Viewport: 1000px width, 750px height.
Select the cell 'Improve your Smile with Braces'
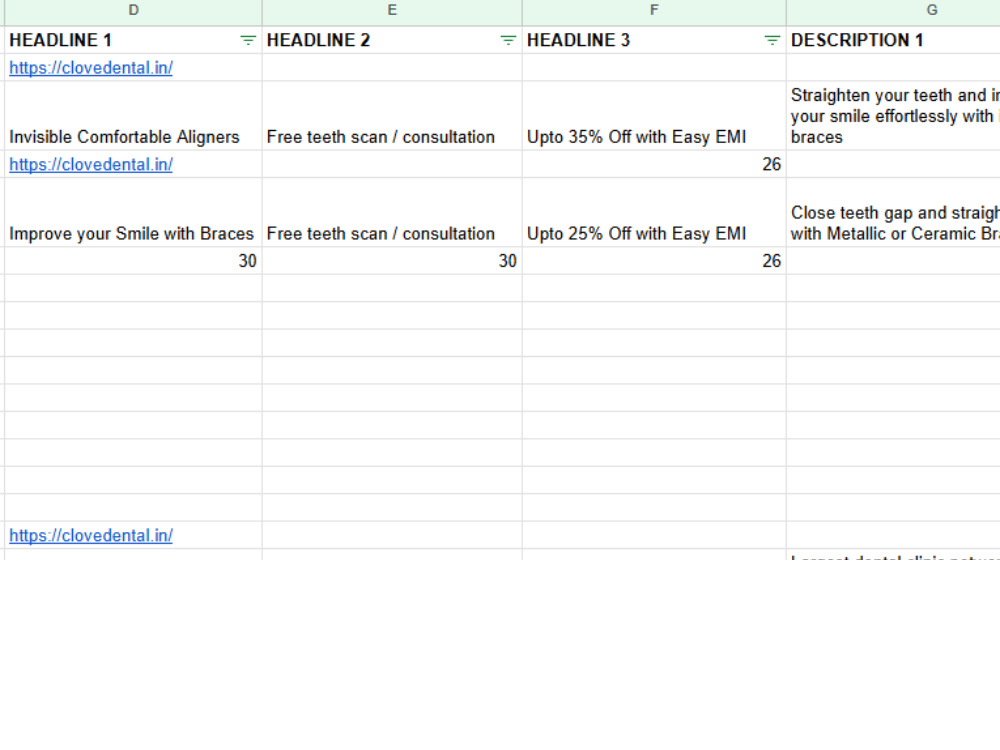tap(133, 212)
